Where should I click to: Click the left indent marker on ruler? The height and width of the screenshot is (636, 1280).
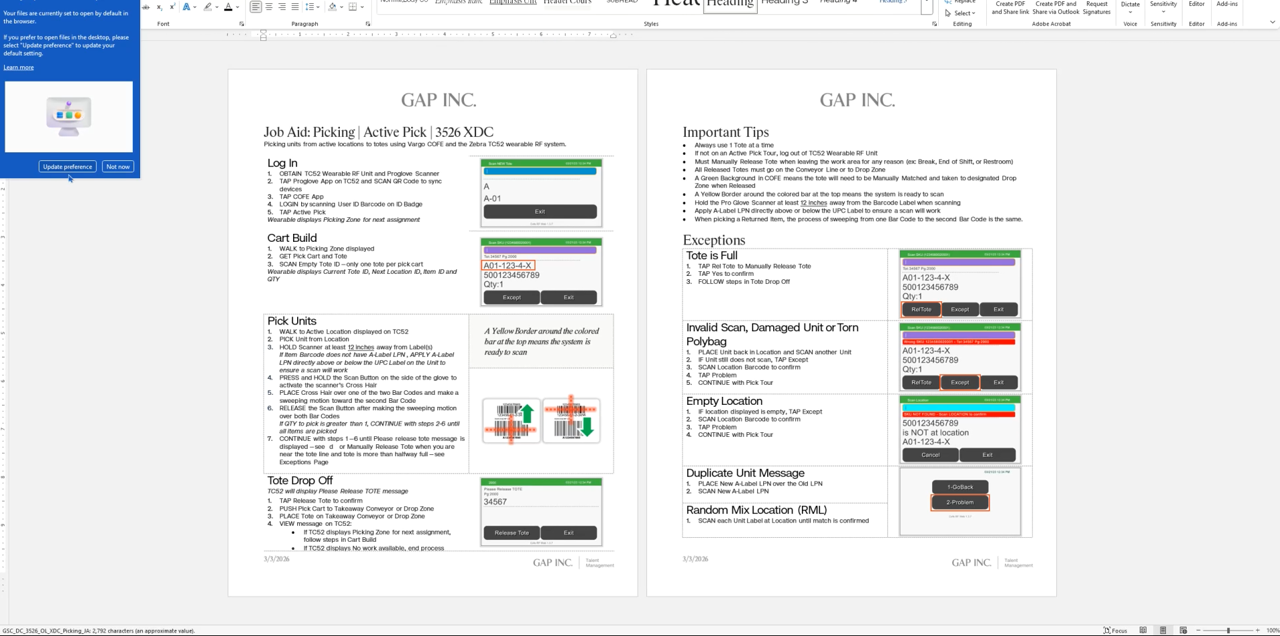tap(264, 37)
